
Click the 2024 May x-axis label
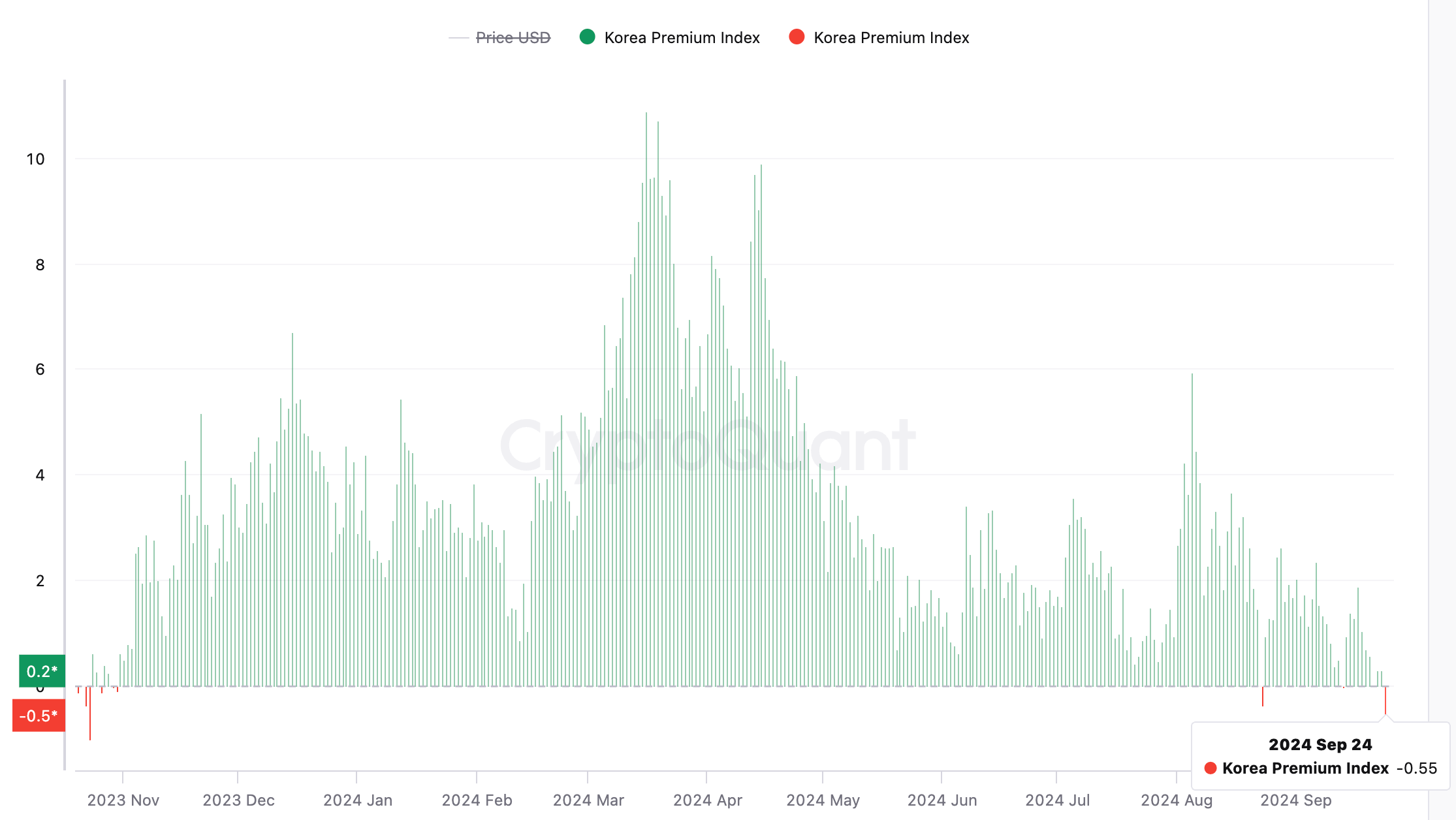(x=823, y=800)
